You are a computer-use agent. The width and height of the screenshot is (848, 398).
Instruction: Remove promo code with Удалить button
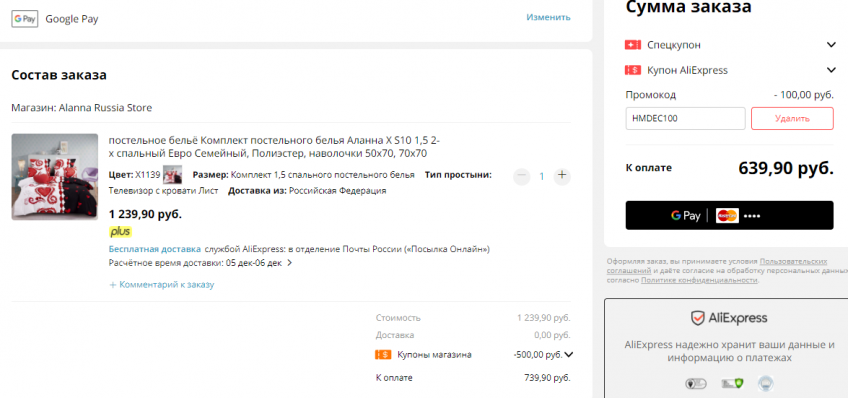pos(792,118)
